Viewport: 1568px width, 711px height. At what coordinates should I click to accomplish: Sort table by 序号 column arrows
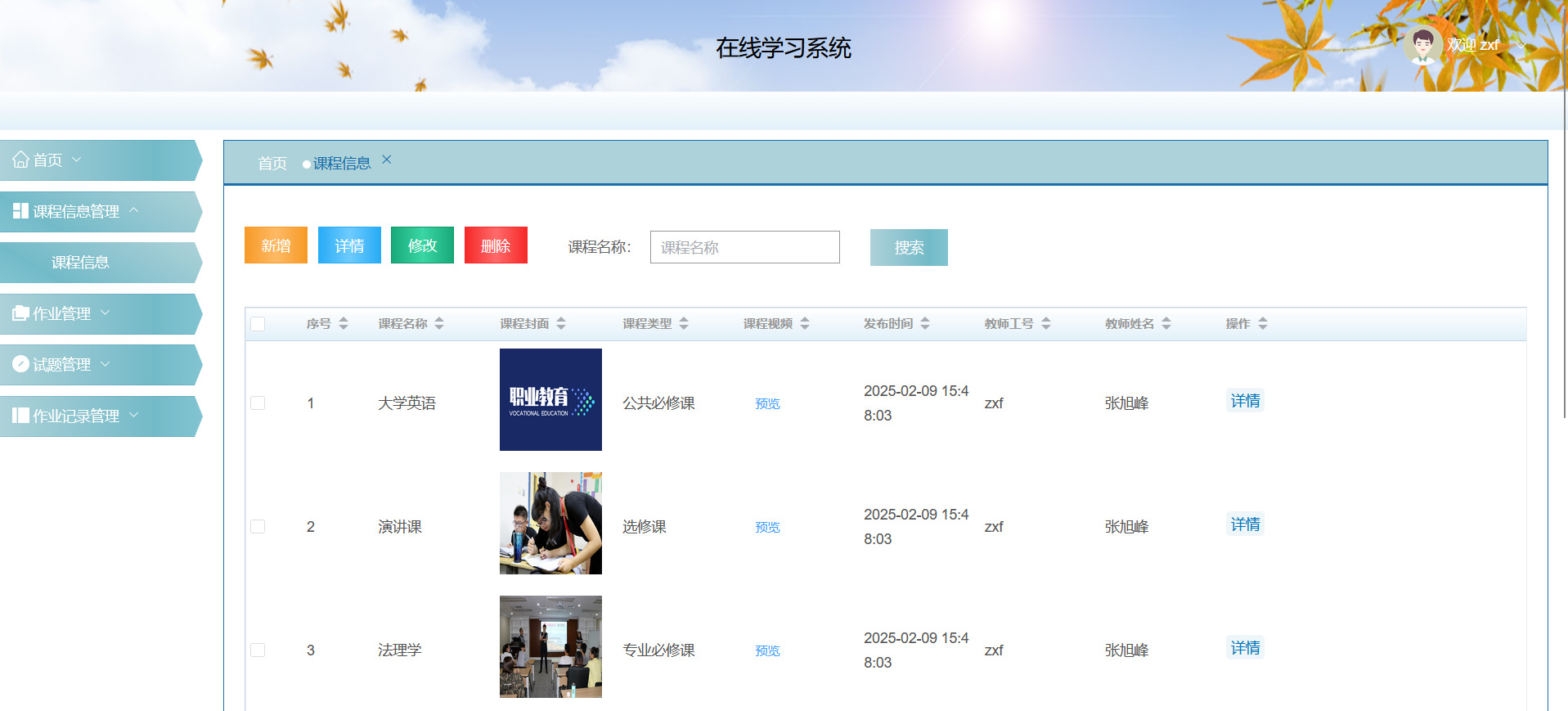[344, 323]
